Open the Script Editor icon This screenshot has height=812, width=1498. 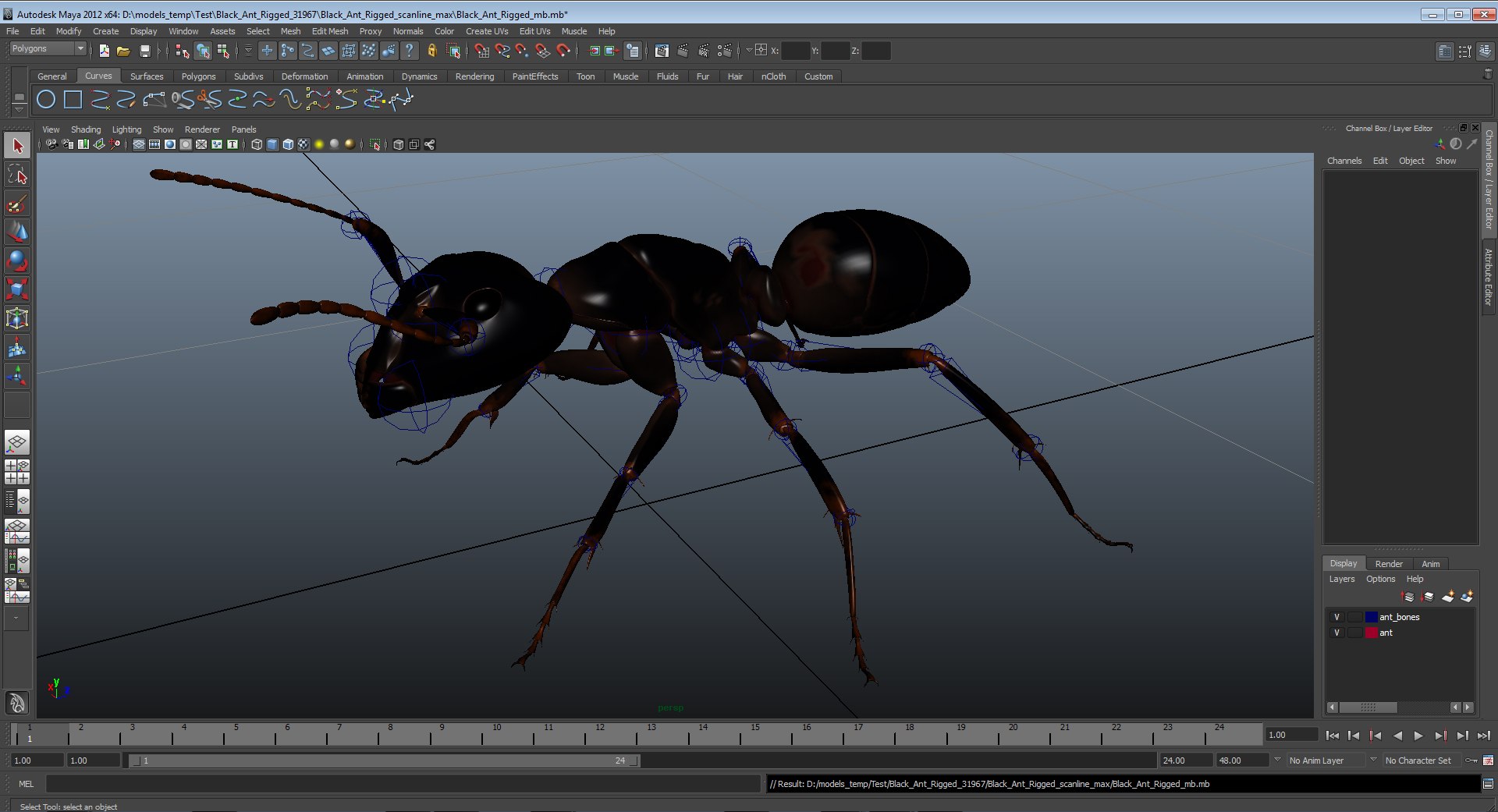point(1488,784)
